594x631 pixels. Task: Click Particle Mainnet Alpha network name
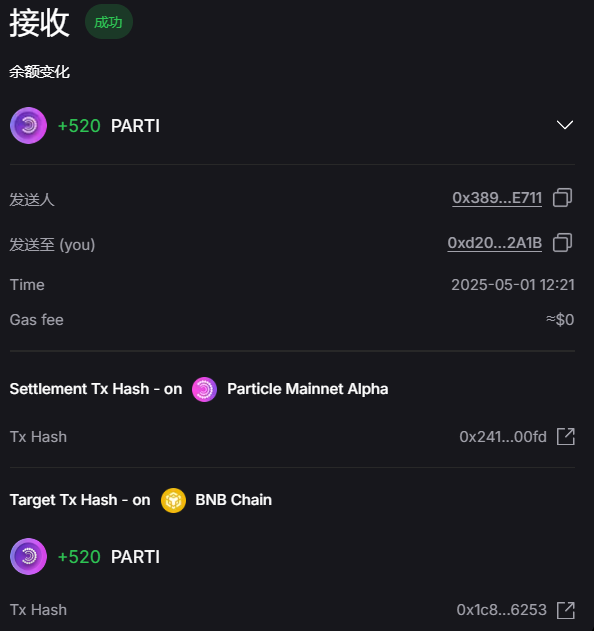click(307, 389)
